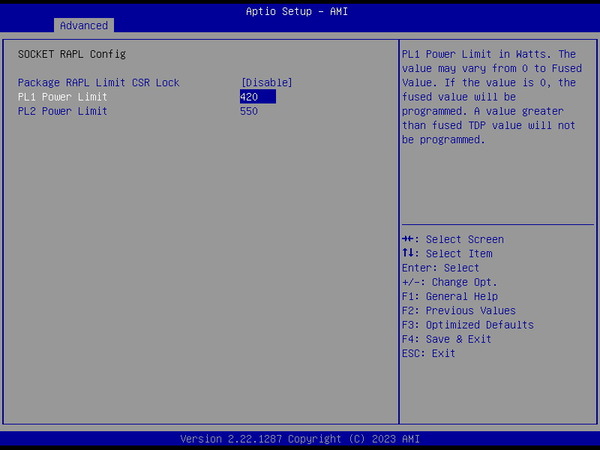Select the Package RAPL Limit CSR Lock label
This screenshot has width=600, height=450.
(98, 83)
